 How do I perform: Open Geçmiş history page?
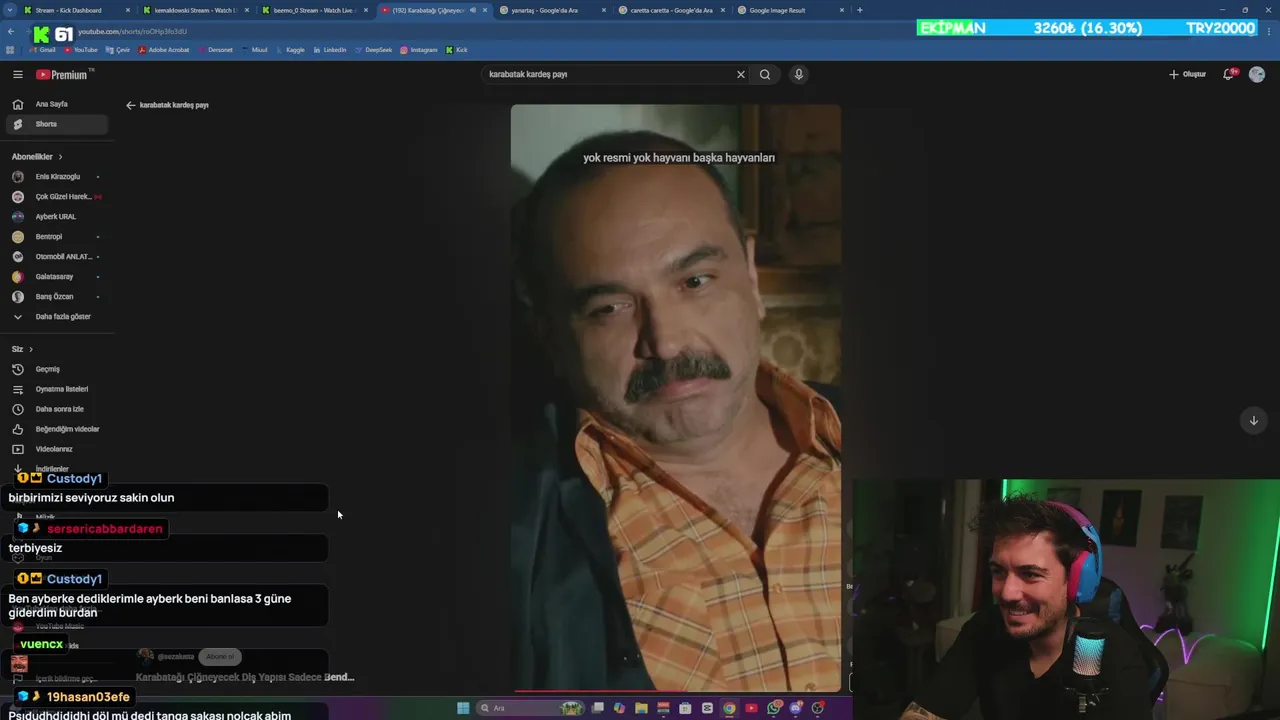pyautogui.click(x=56, y=369)
